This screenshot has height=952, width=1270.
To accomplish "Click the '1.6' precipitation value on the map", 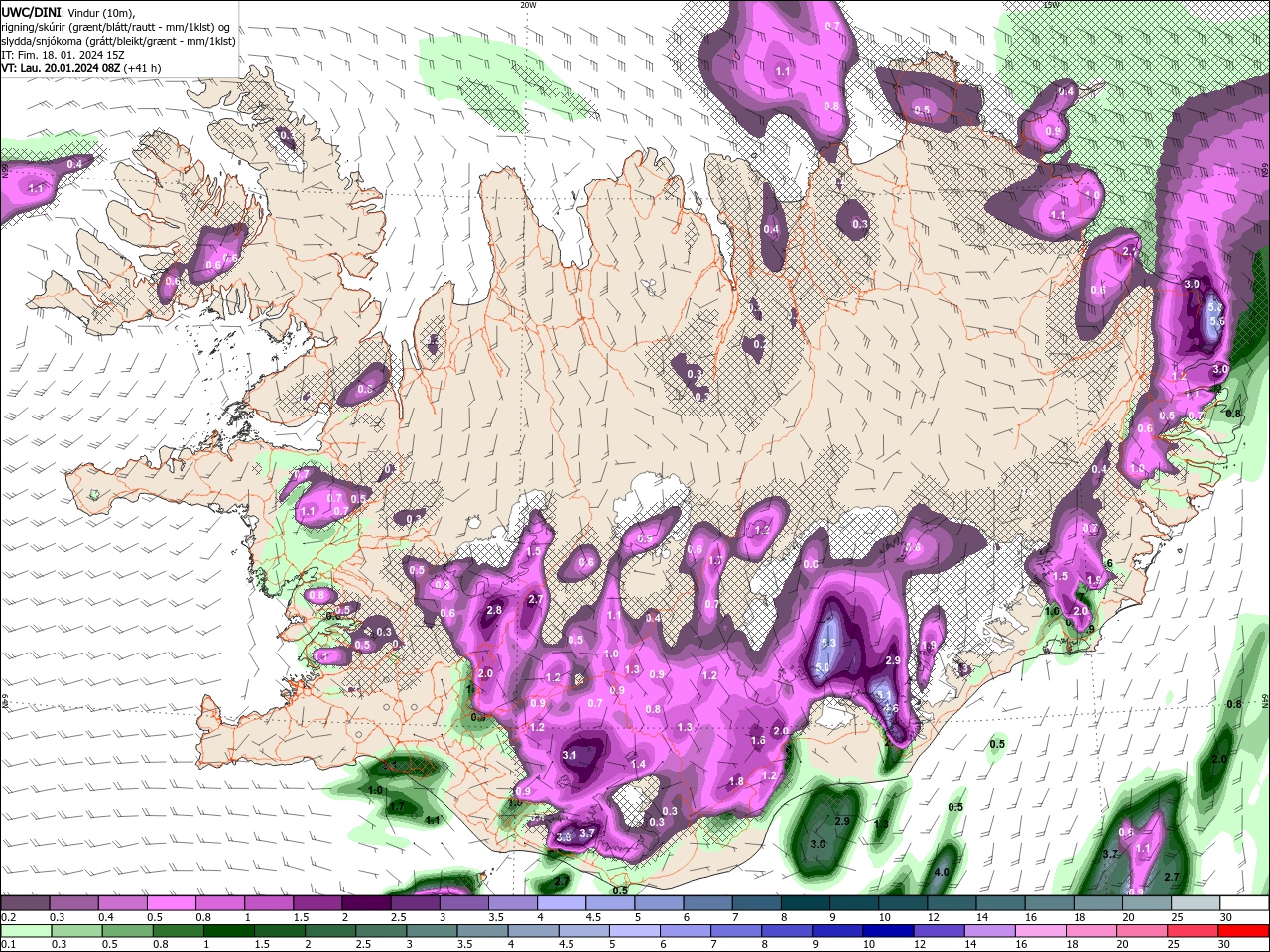I will click(758, 740).
